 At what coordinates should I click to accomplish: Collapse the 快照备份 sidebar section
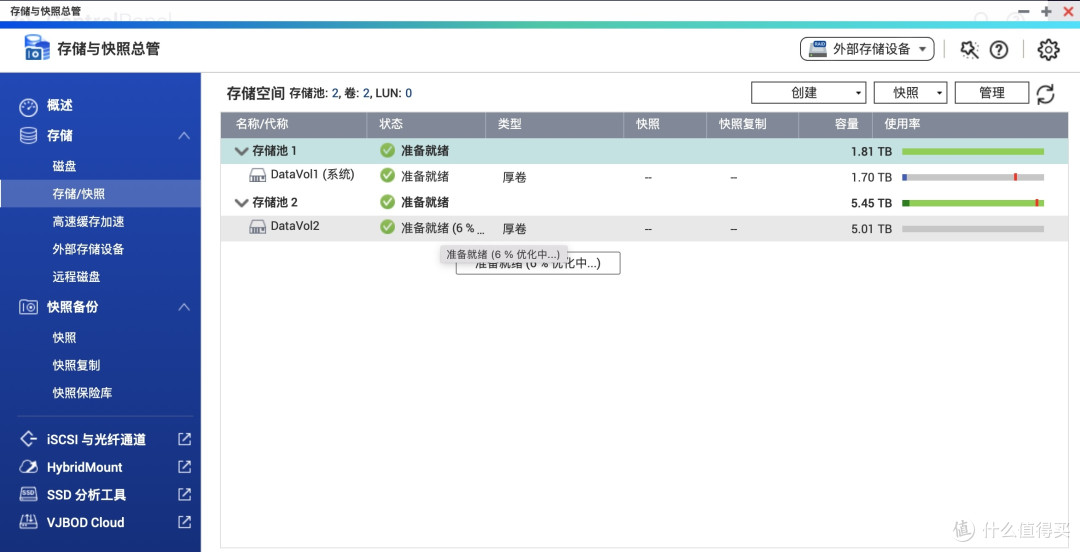pos(184,307)
